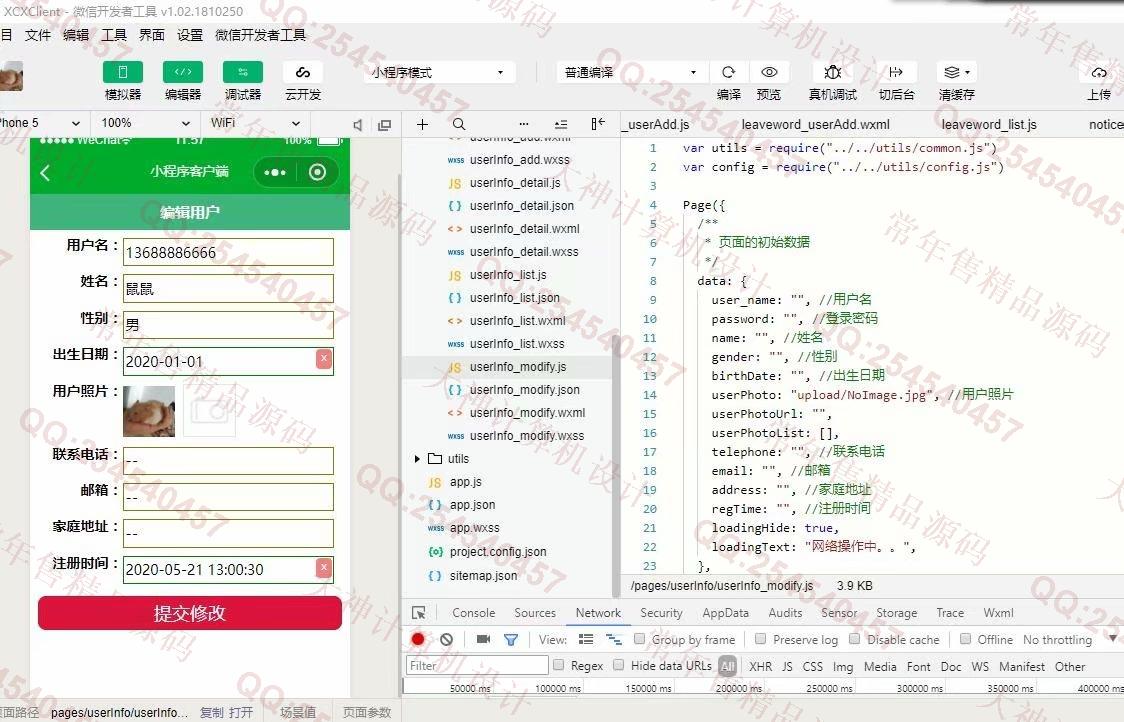Viewport: 1124px width, 722px height.
Task: Open the Clear Cache (清缓存) dropdown
Action: [x=957, y=72]
